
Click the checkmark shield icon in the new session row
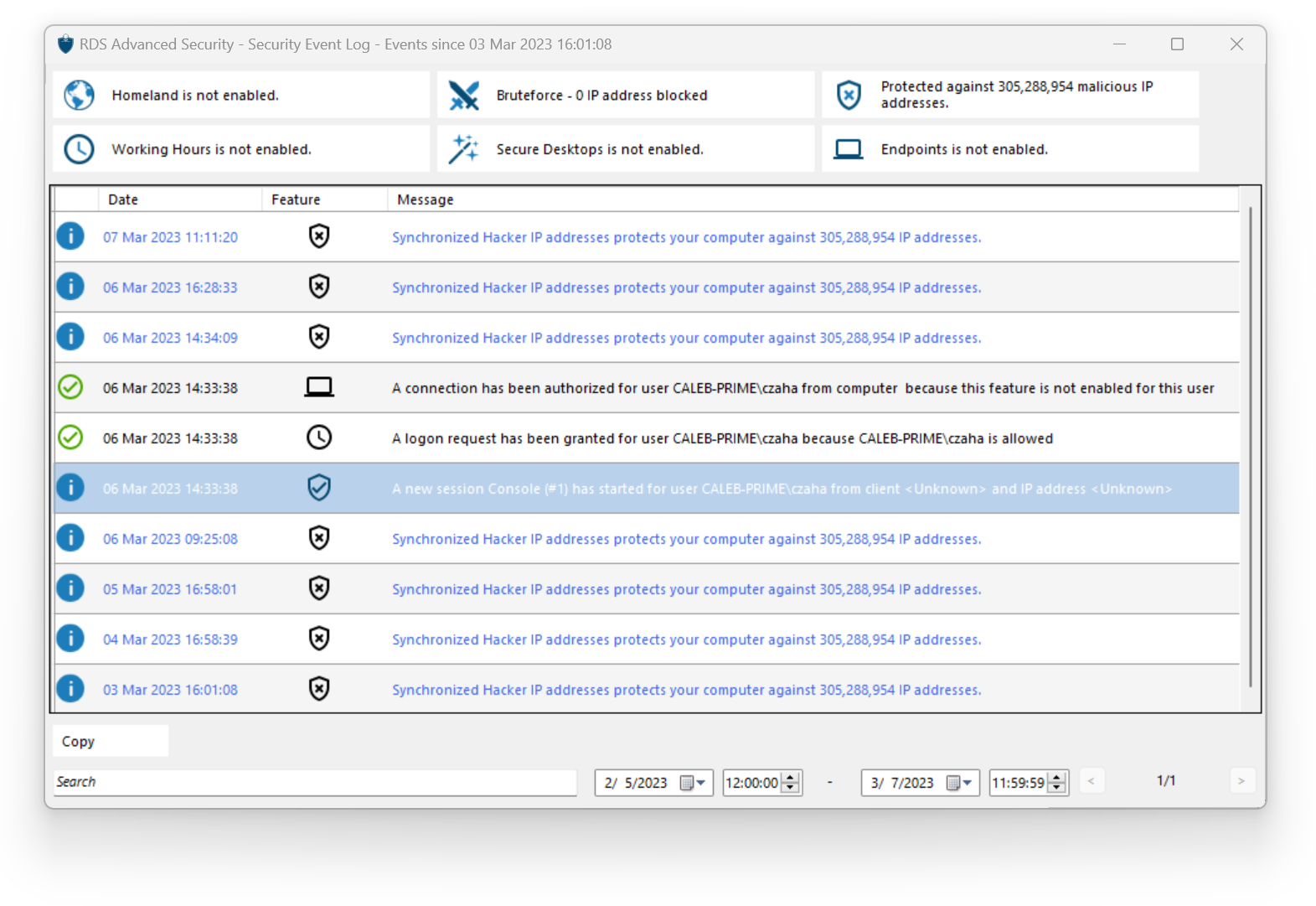pyautogui.click(x=319, y=488)
